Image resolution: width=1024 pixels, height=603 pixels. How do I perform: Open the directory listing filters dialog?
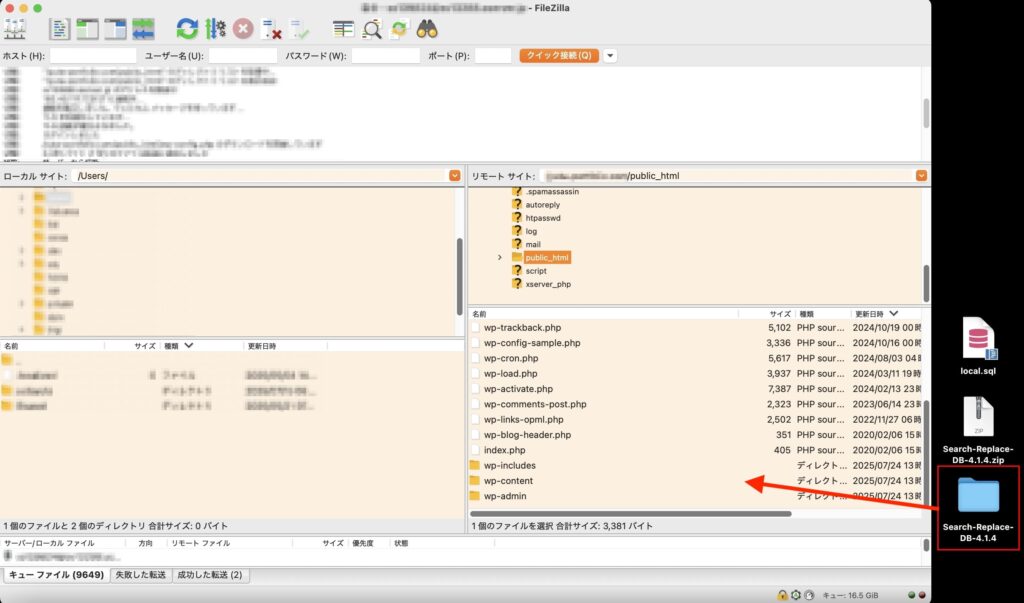tap(343, 29)
